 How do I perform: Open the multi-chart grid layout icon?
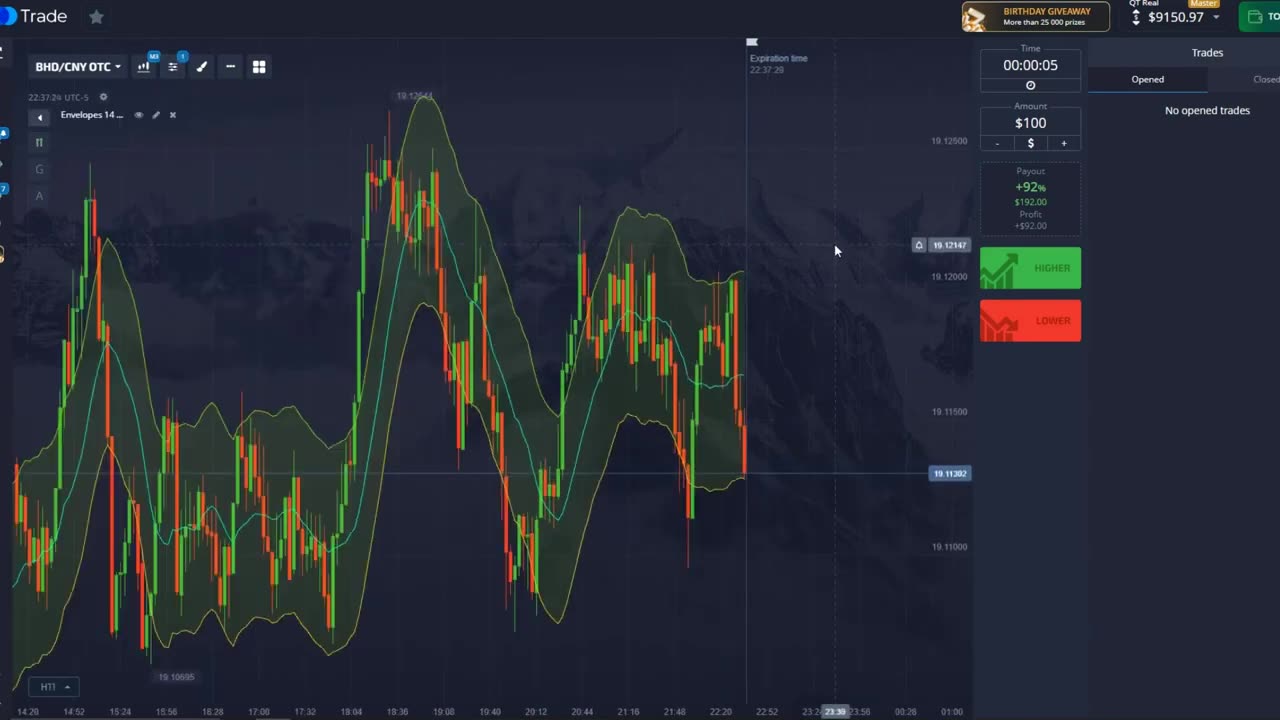[259, 67]
